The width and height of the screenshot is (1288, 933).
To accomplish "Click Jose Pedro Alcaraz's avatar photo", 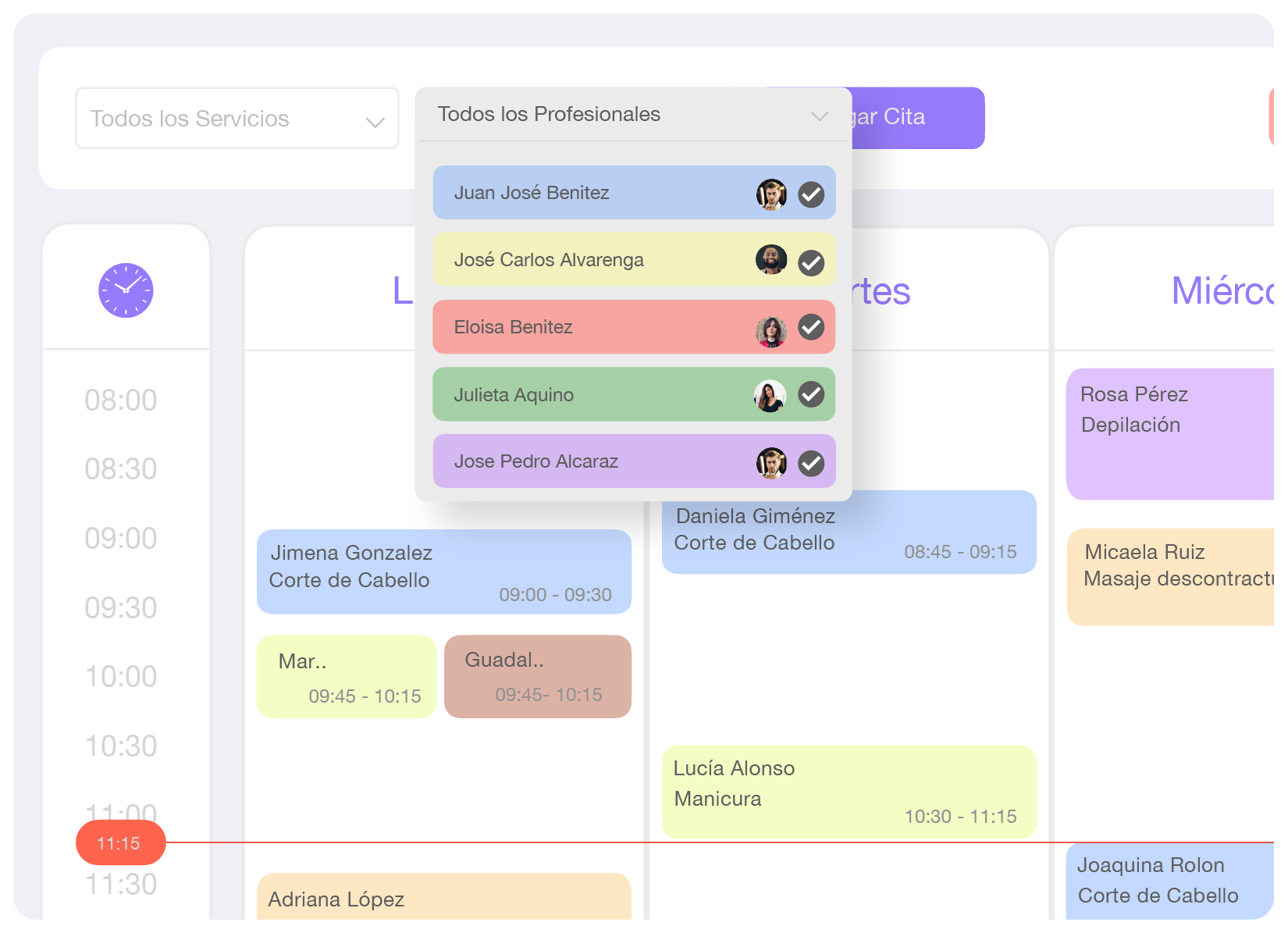I will [770, 463].
